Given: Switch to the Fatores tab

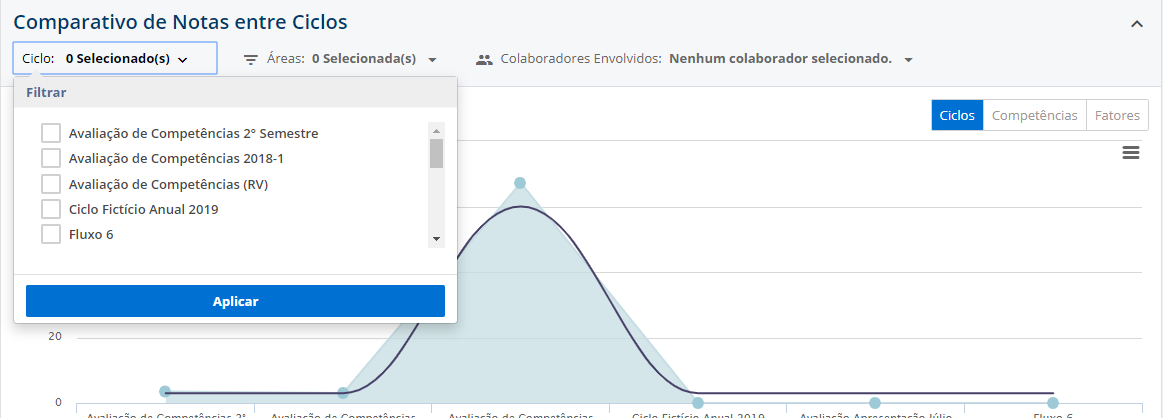Looking at the screenshot, I should [x=1116, y=115].
